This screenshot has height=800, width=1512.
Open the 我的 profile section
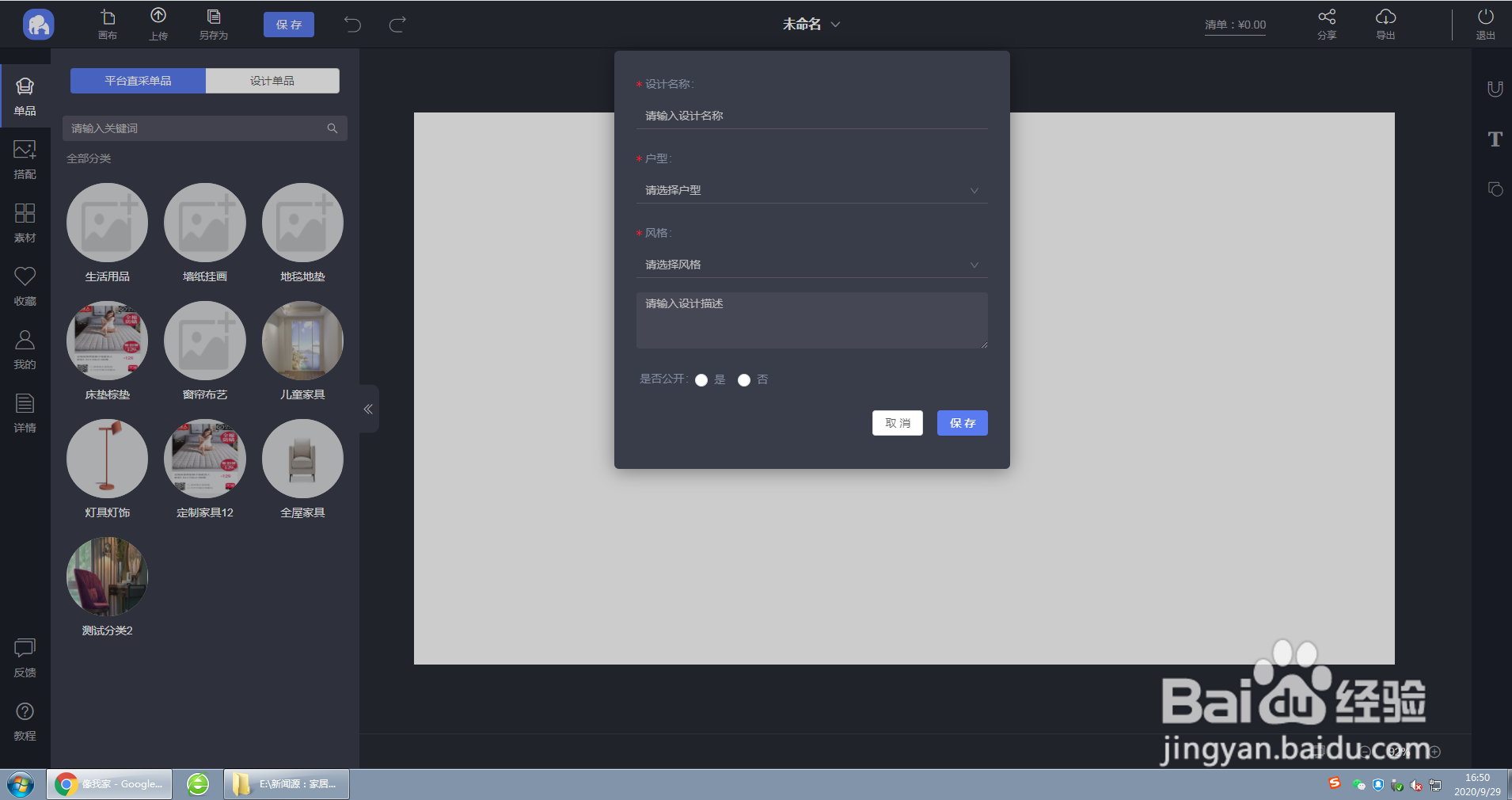point(25,350)
